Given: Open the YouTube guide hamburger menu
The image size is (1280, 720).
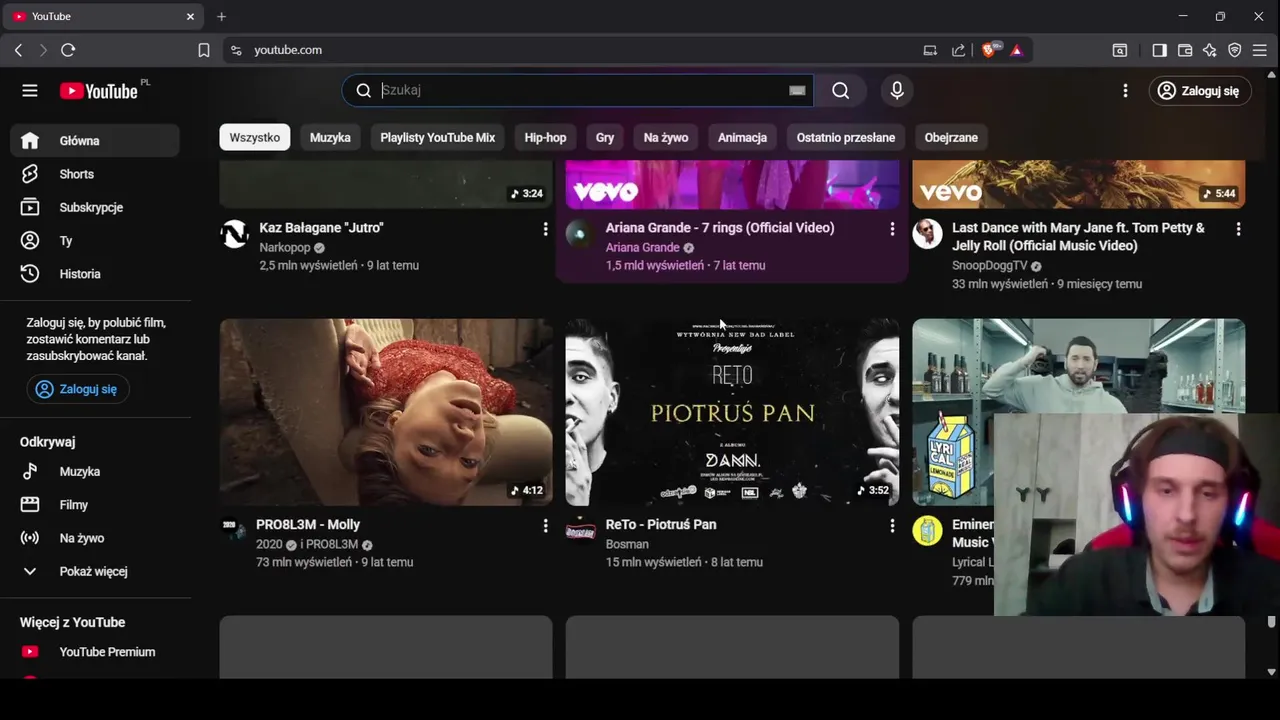Looking at the screenshot, I should tap(30, 91).
